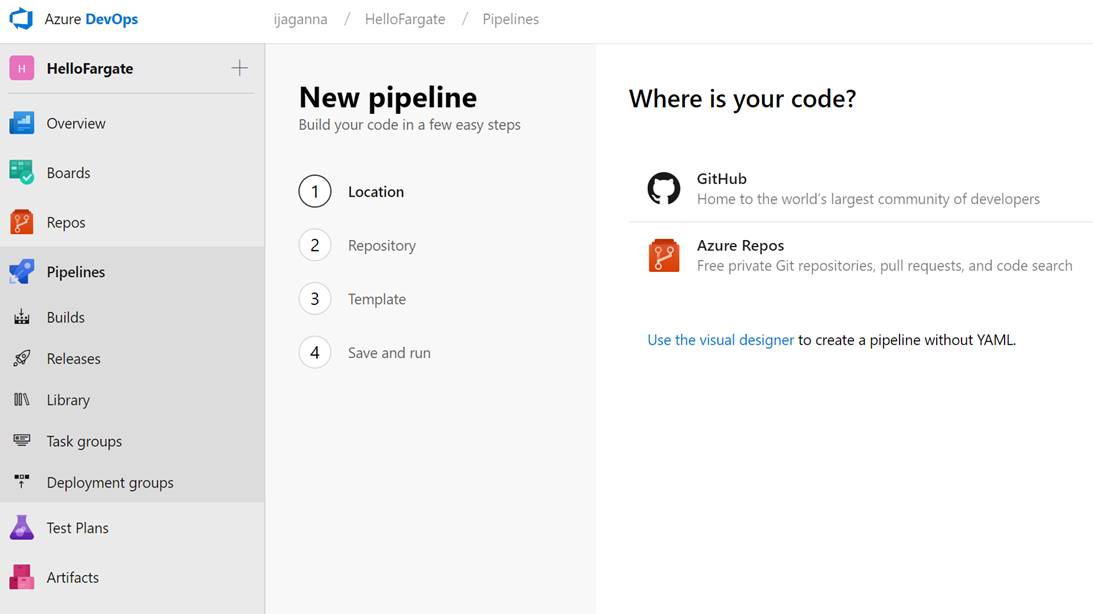
Task: Click the Boards icon
Action: (x=22, y=172)
